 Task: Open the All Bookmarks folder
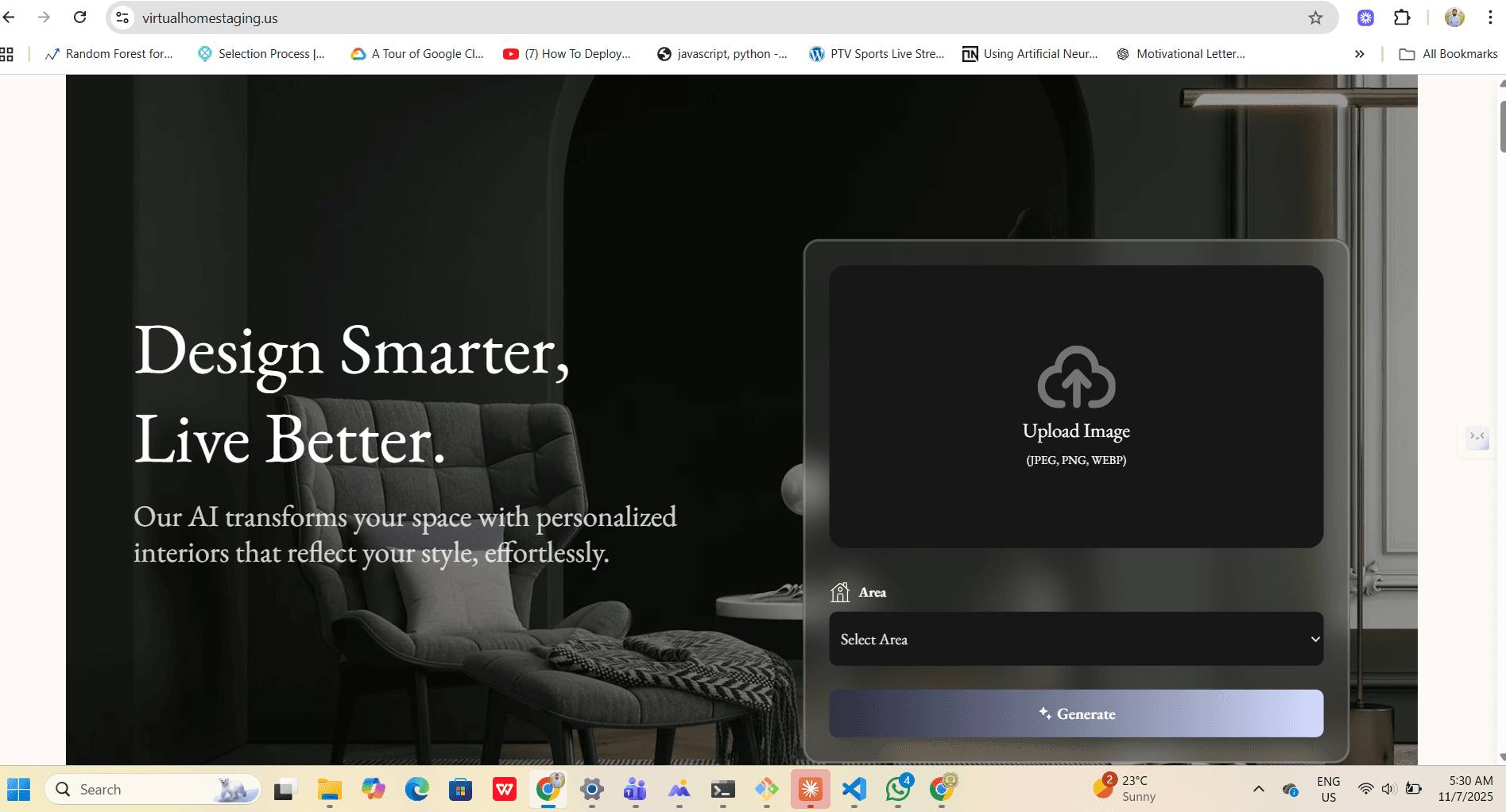[1449, 54]
